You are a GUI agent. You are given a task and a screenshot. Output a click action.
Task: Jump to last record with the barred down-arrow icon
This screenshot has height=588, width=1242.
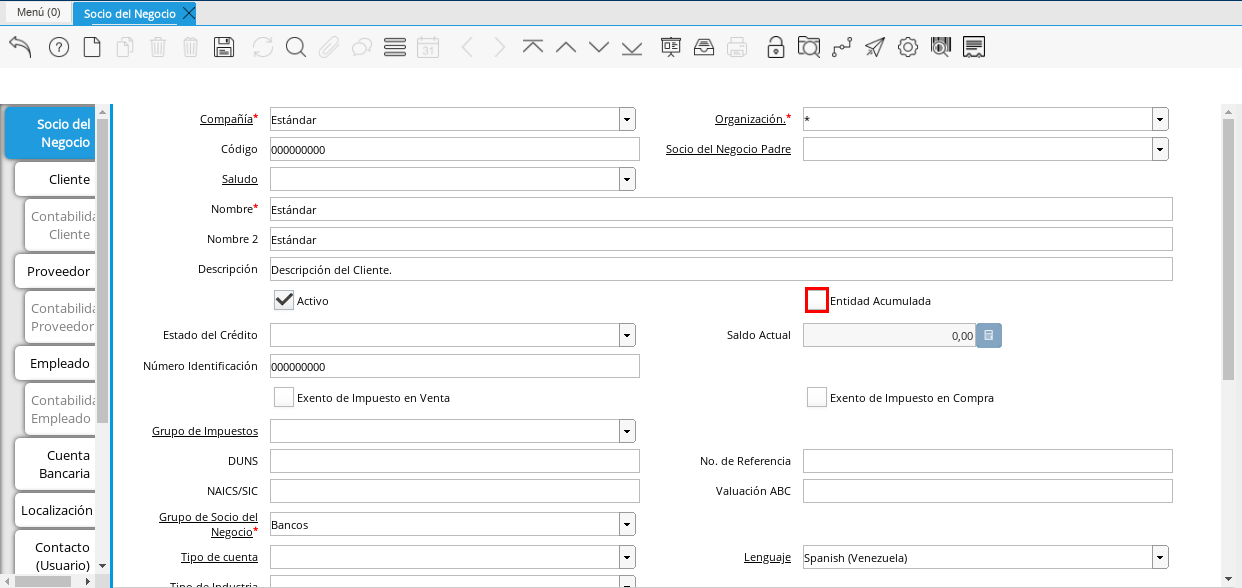pyautogui.click(x=632, y=47)
